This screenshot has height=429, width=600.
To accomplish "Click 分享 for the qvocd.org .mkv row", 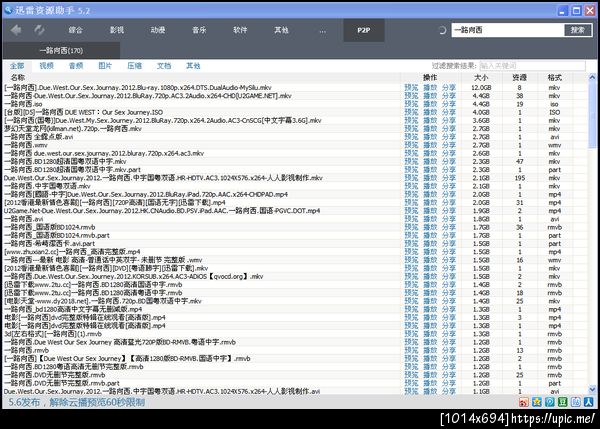I will coord(449,276).
